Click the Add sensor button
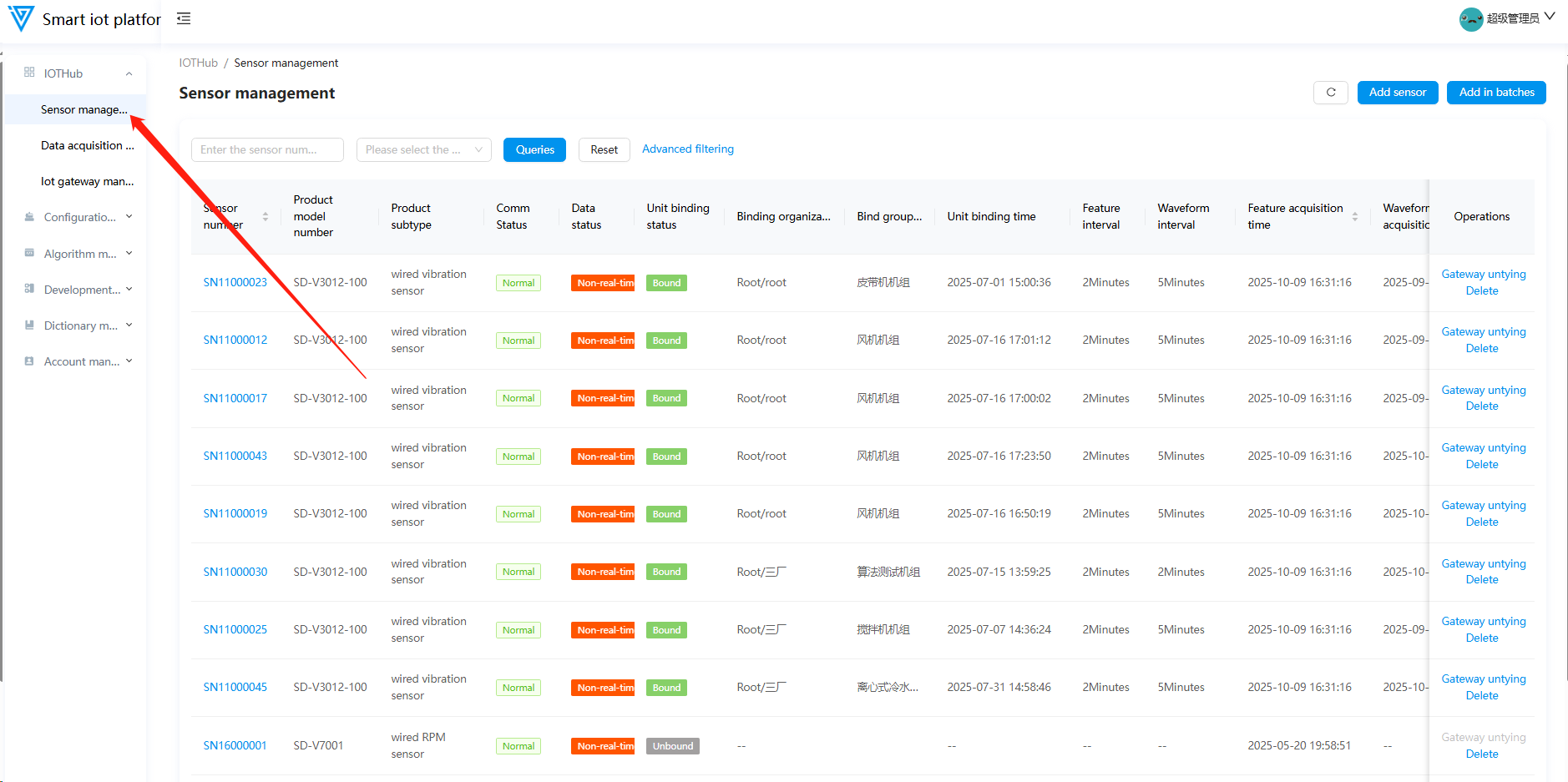Viewport: 1568px width, 782px height. (x=1397, y=93)
